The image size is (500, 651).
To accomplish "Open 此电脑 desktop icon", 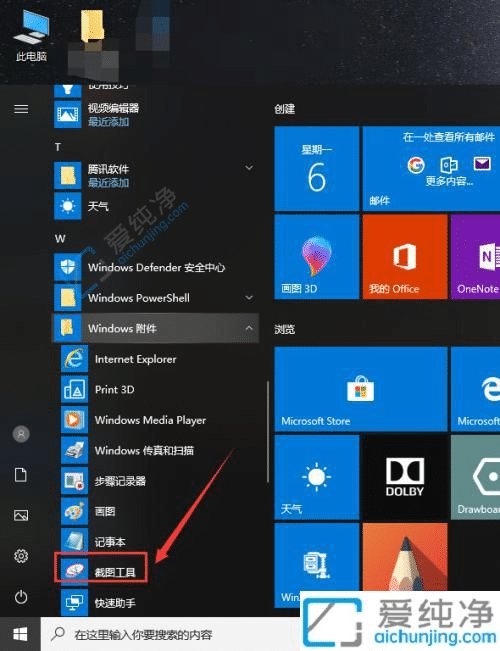I will click(x=31, y=36).
